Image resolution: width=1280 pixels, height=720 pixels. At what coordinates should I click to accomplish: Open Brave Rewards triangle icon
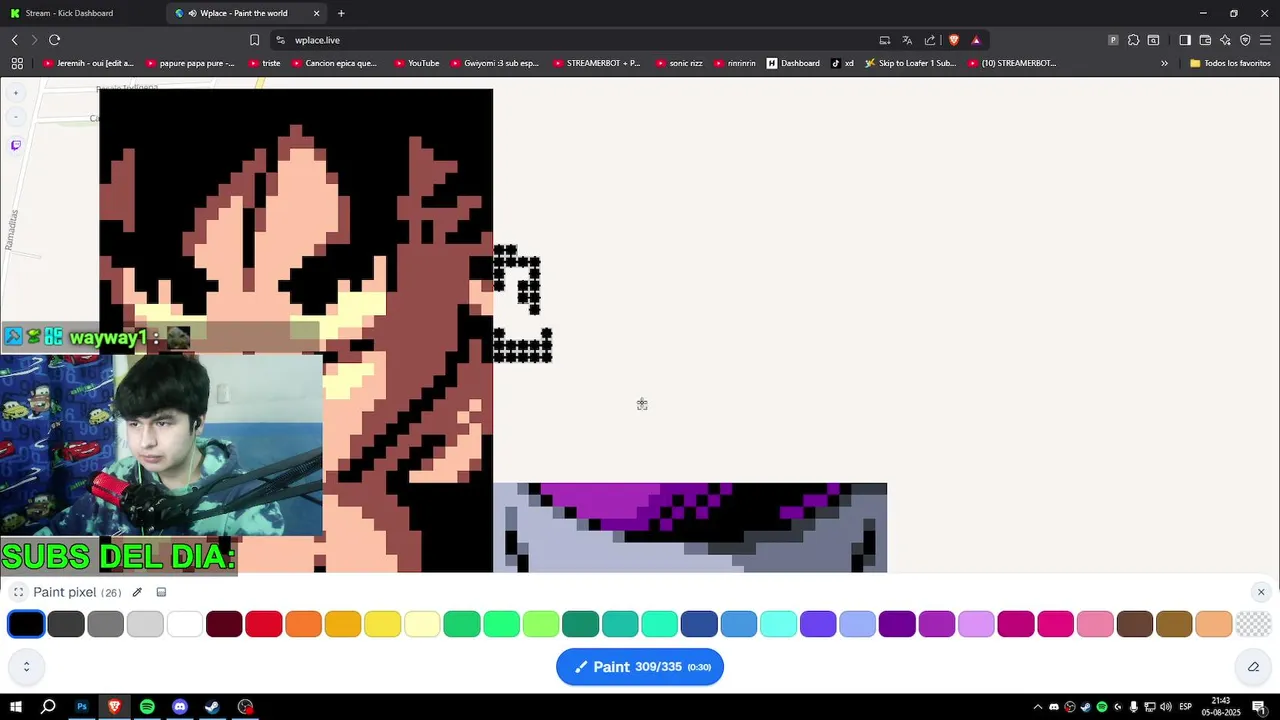tap(976, 40)
